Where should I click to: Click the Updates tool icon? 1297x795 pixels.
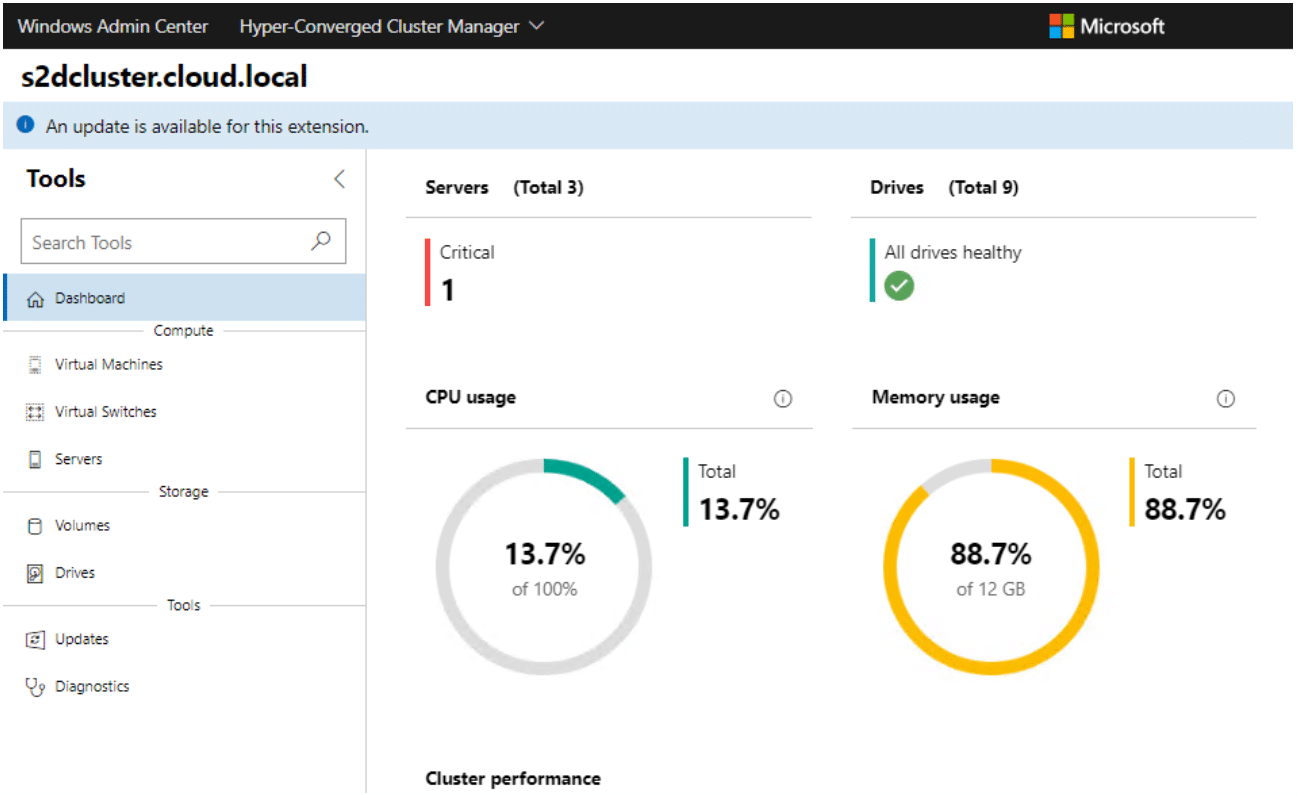click(36, 639)
